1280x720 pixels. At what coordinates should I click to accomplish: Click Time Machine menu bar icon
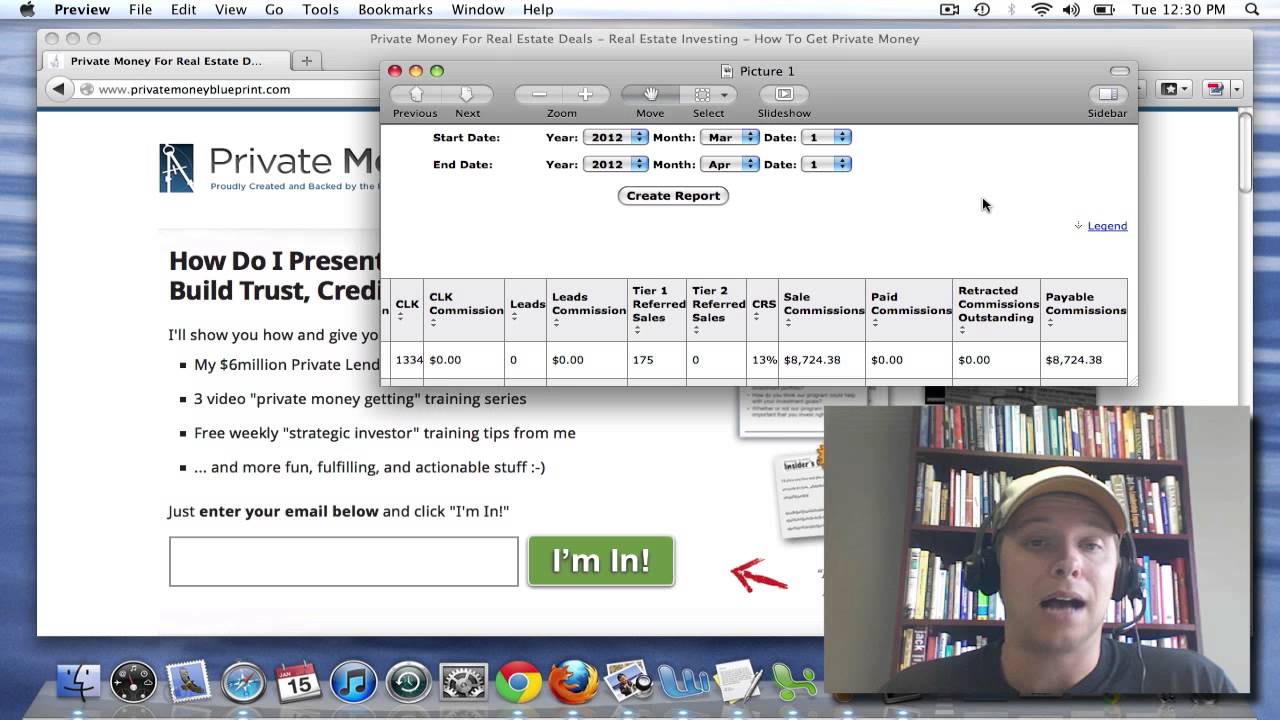point(981,10)
